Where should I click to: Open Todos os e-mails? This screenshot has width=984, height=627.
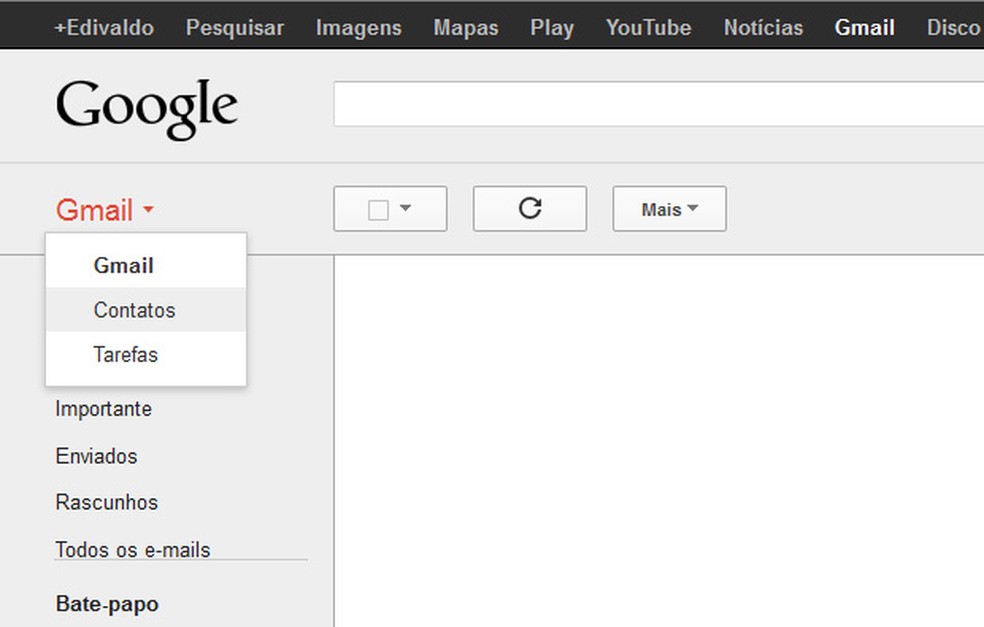pyautogui.click(x=132, y=550)
